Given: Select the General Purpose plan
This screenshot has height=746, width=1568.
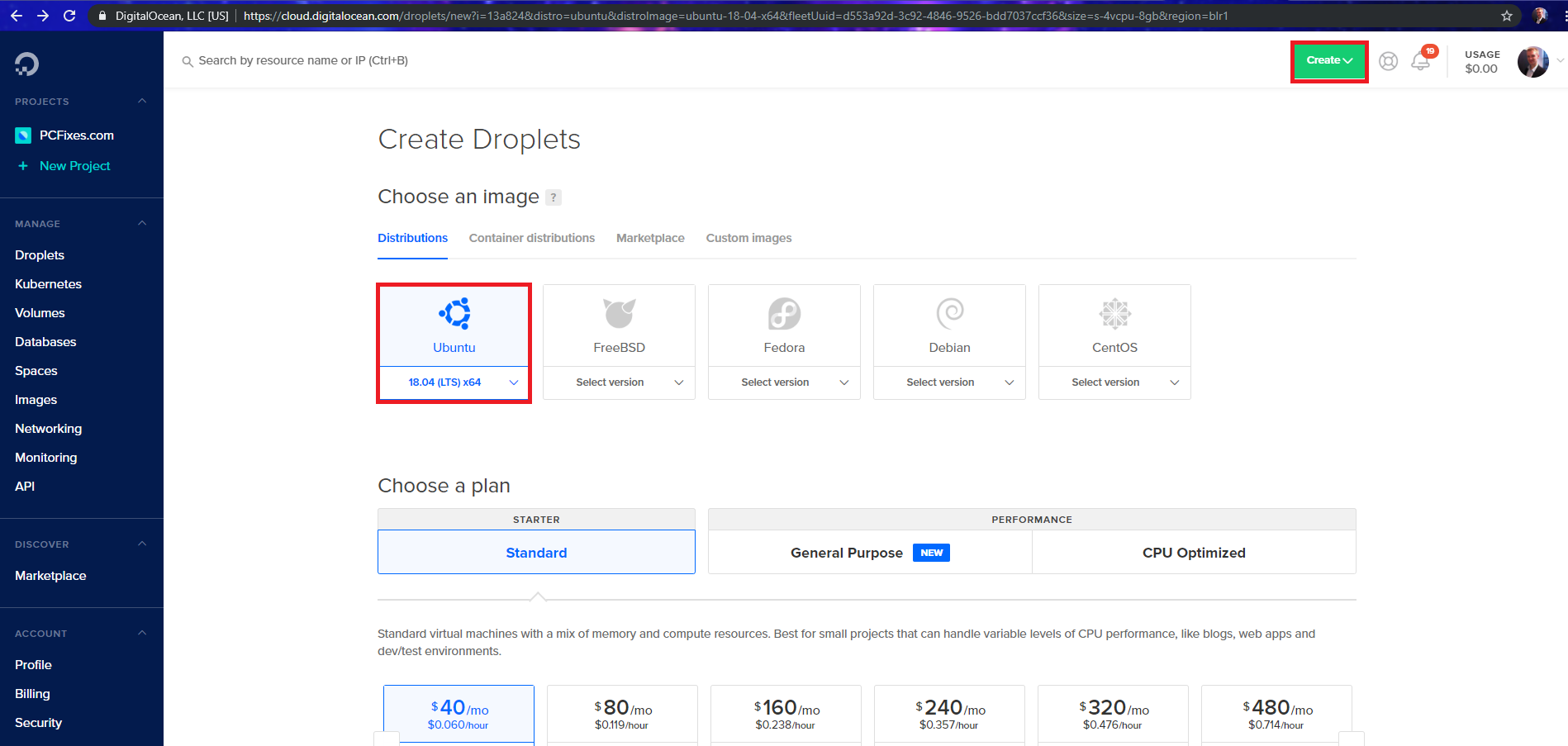Looking at the screenshot, I should (x=870, y=553).
